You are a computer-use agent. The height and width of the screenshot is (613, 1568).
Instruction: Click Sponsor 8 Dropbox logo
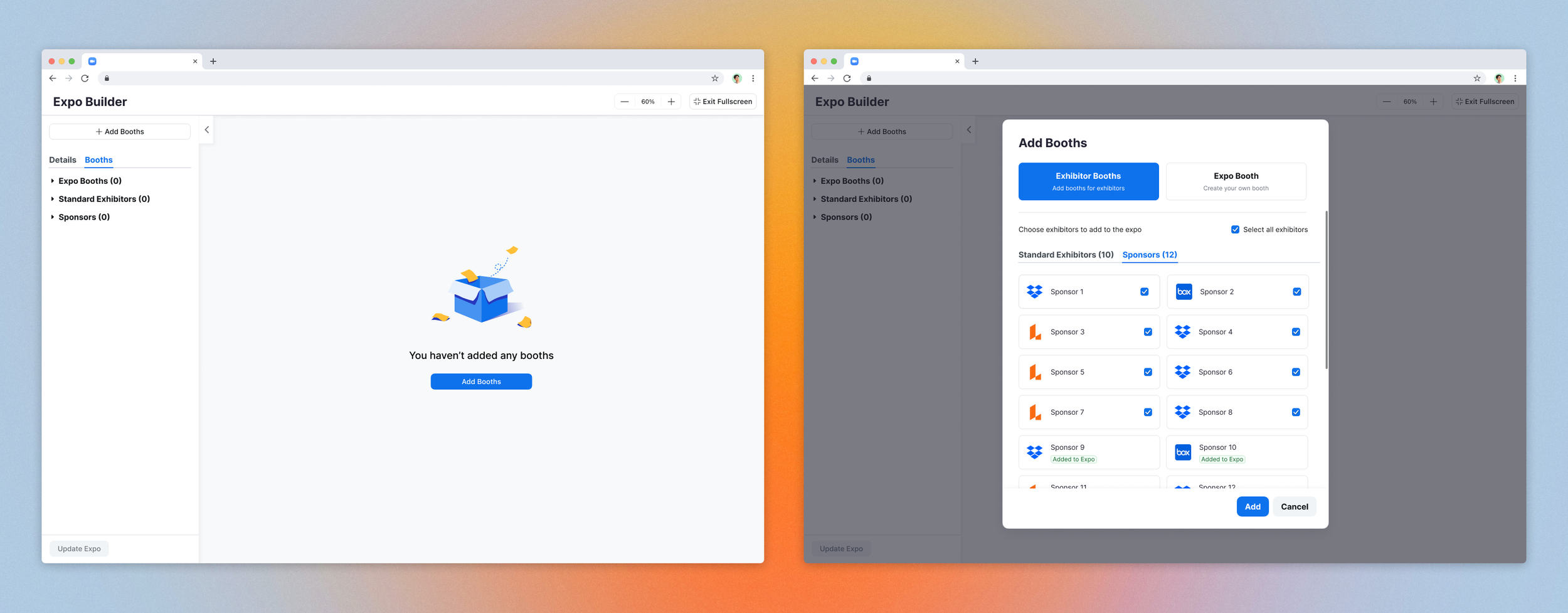pyautogui.click(x=1182, y=412)
